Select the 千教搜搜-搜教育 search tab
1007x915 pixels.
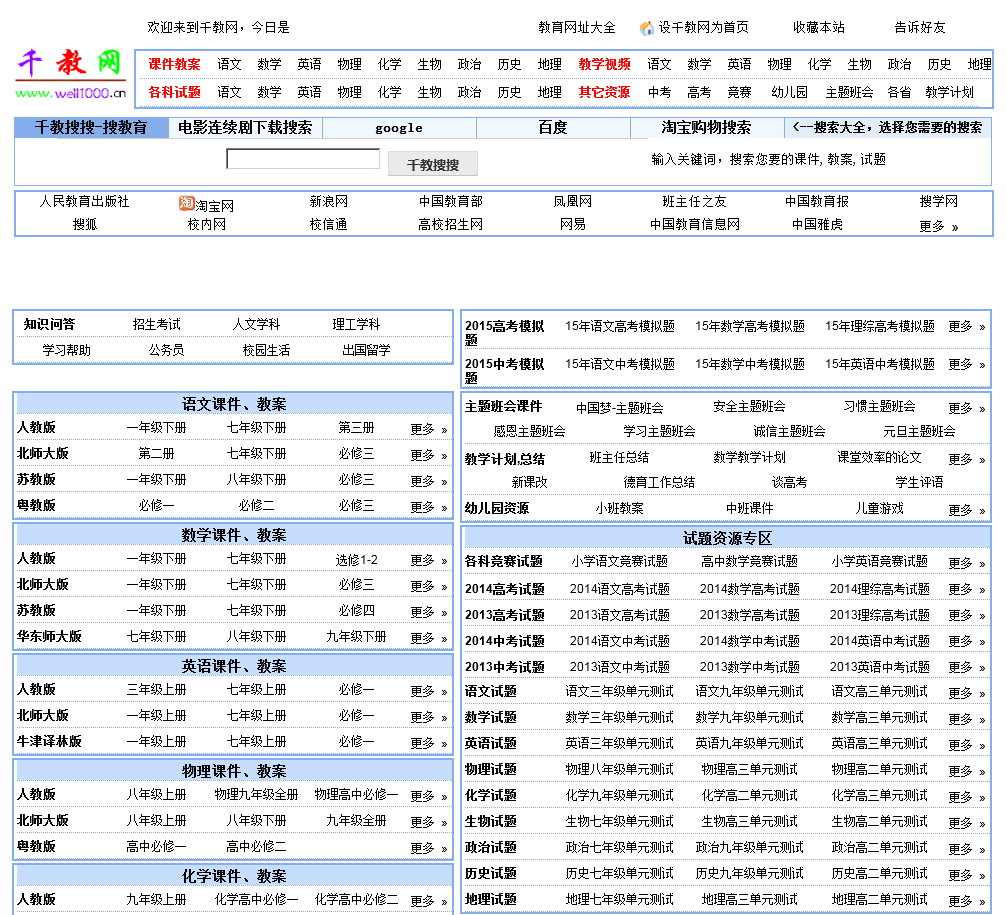91,128
